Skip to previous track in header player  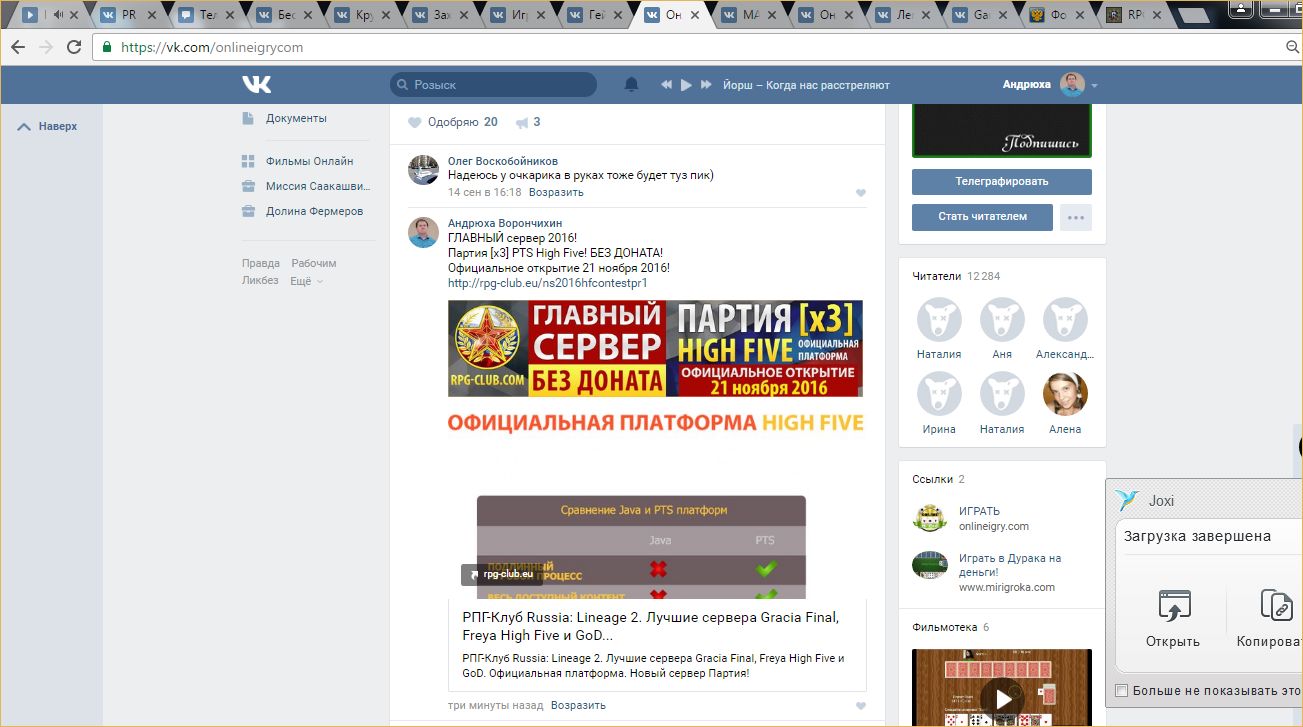click(666, 85)
